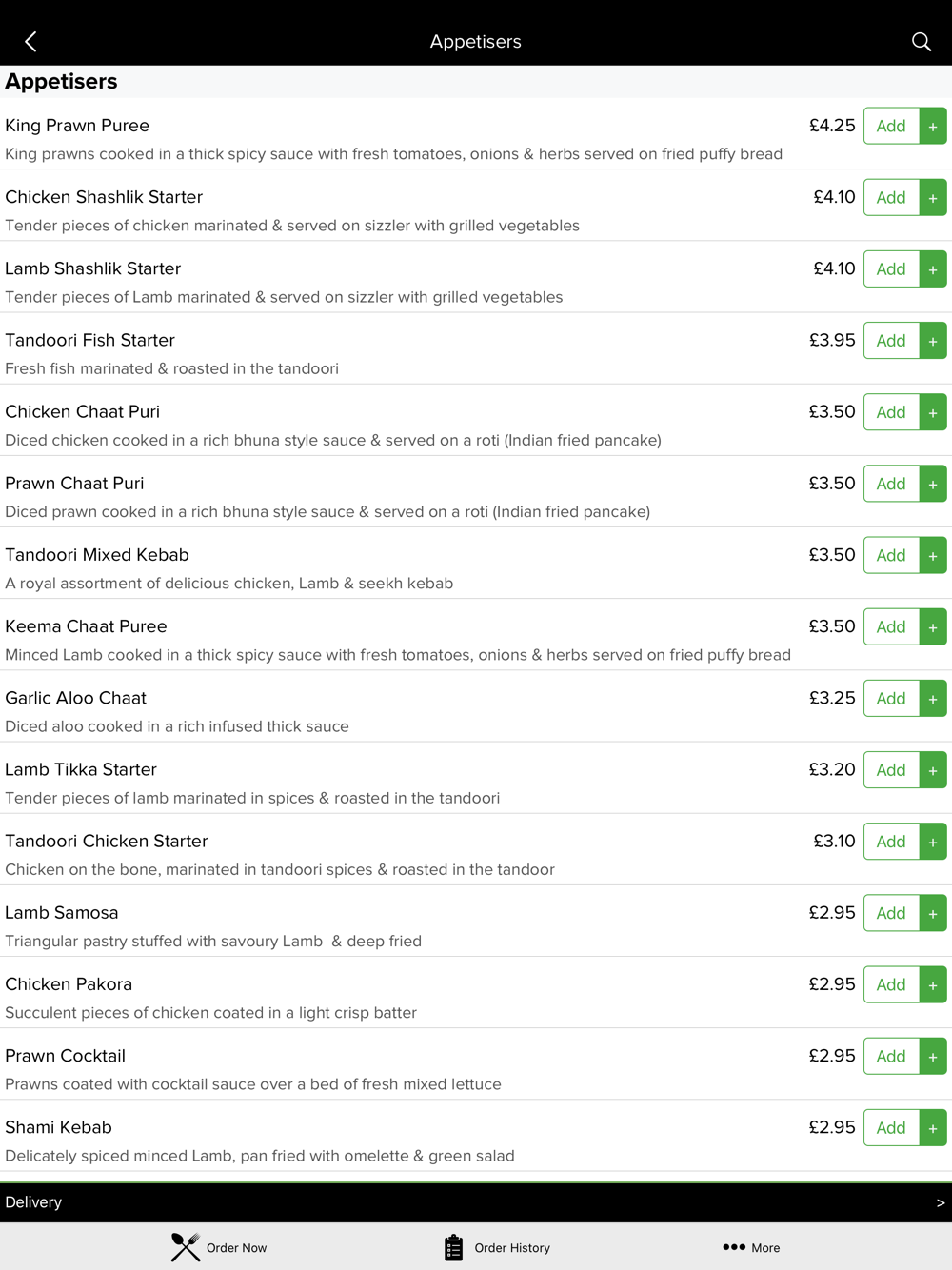Viewport: 952px width, 1270px height.
Task: Click plus icon for Tandoori Fish Starter
Action: pyautogui.click(x=933, y=341)
